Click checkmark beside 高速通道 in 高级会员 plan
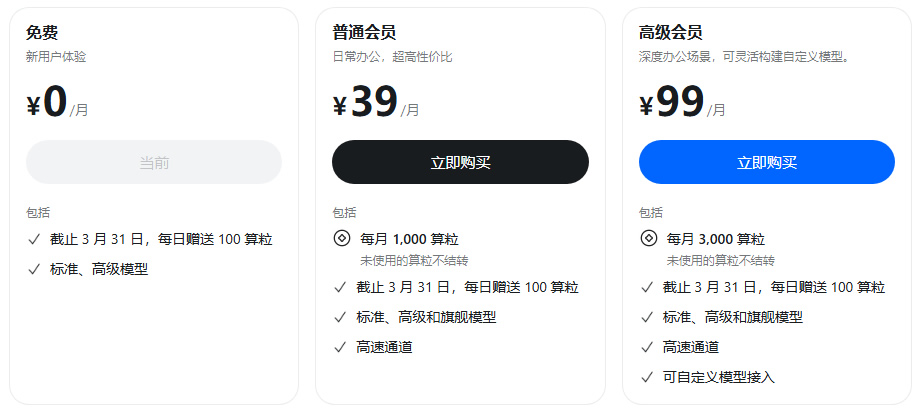 pos(648,347)
